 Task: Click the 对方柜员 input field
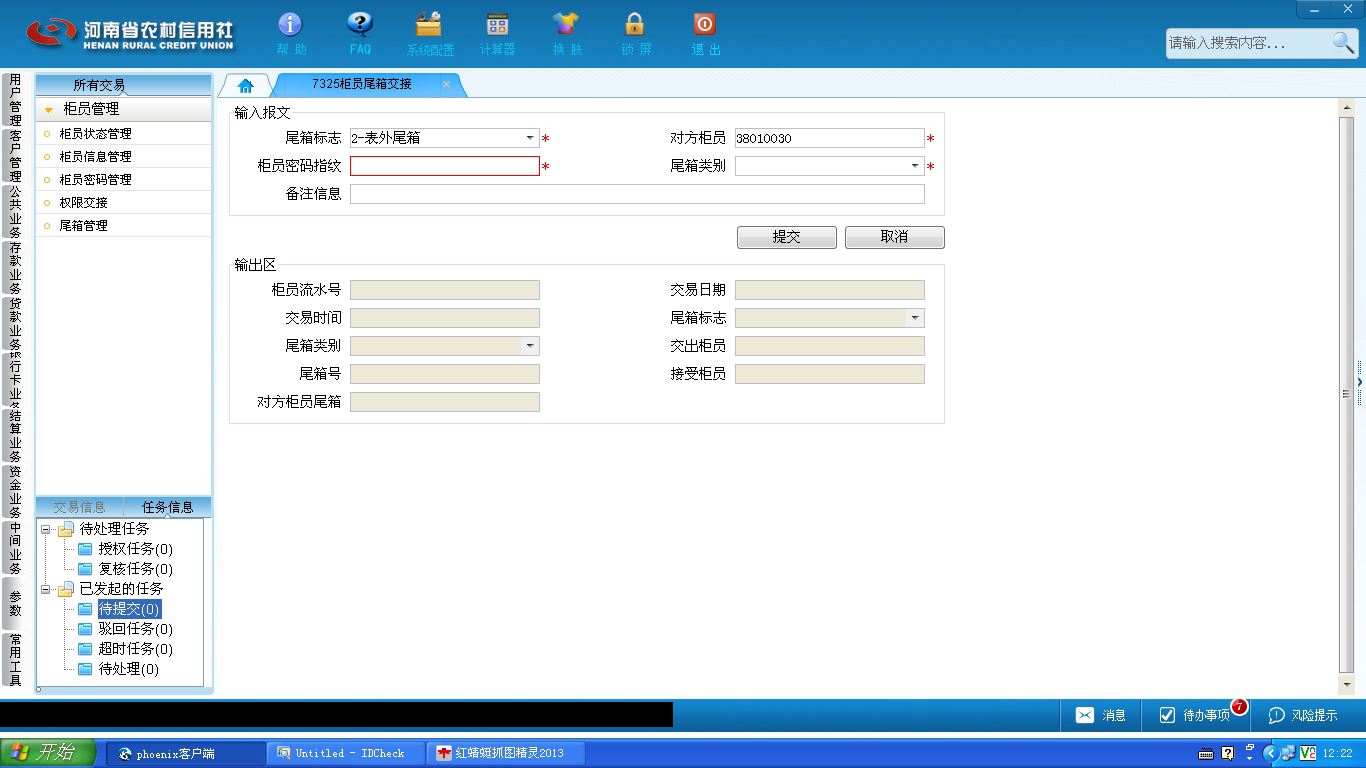(830, 138)
